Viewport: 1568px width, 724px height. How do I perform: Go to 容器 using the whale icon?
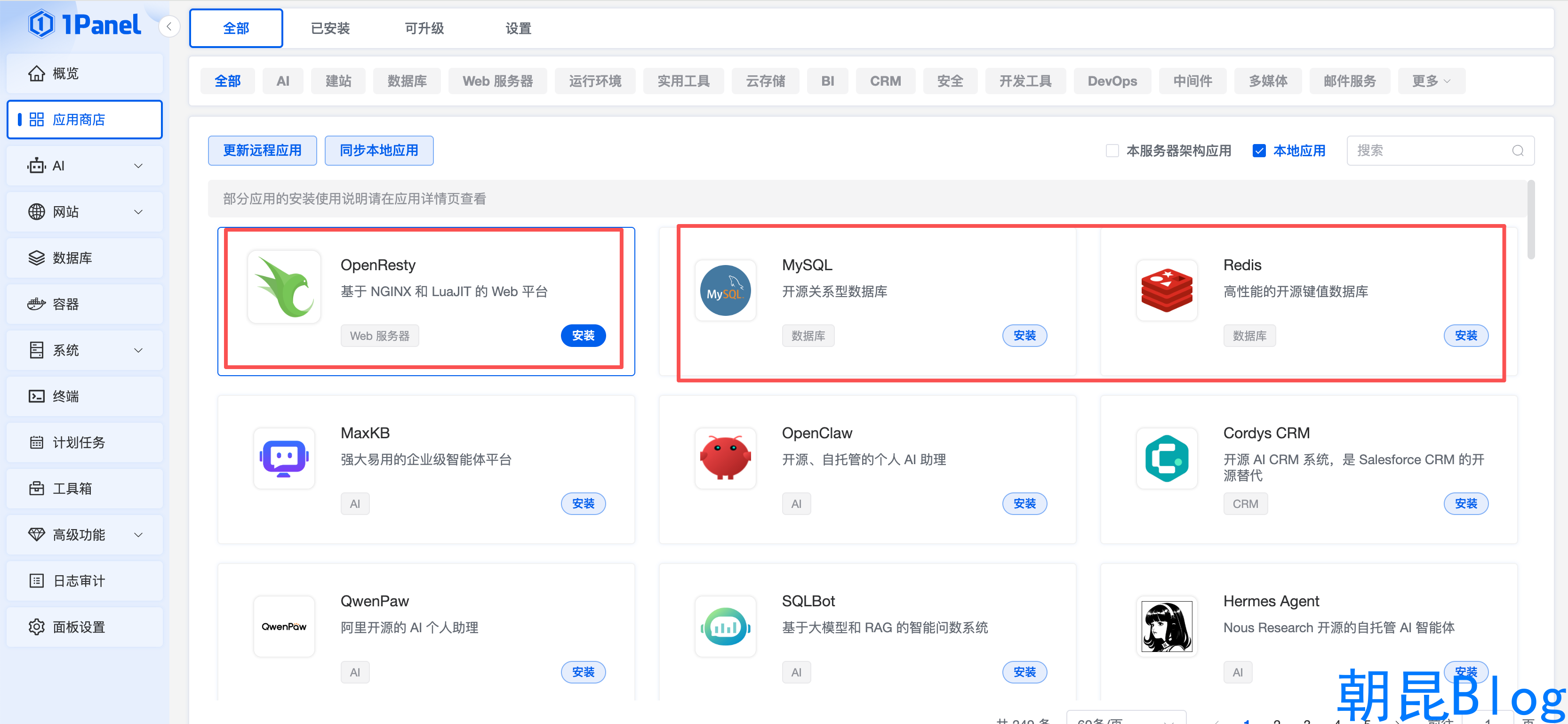tap(37, 304)
